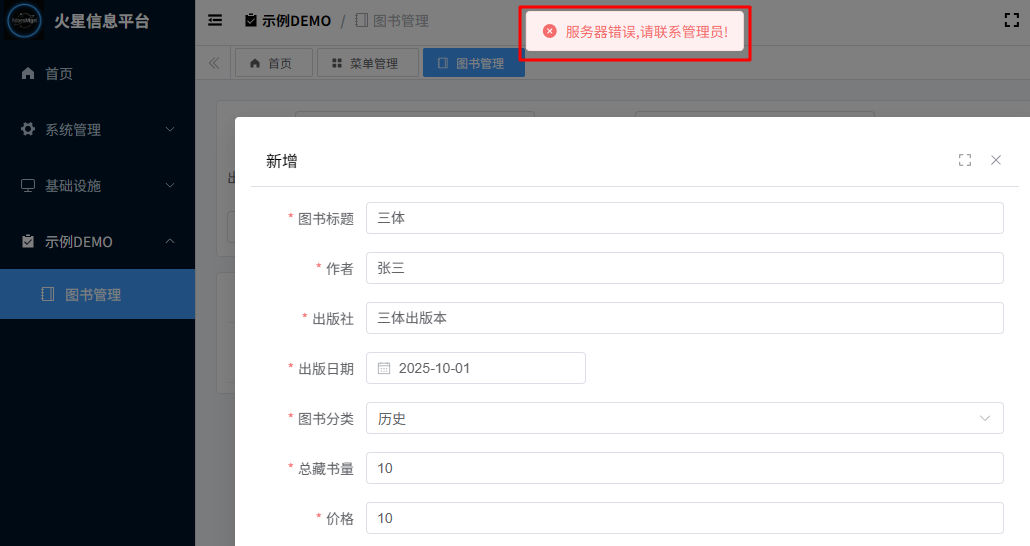
Task: Click the 图书标题 input field
Action: pyautogui.click(x=684, y=218)
